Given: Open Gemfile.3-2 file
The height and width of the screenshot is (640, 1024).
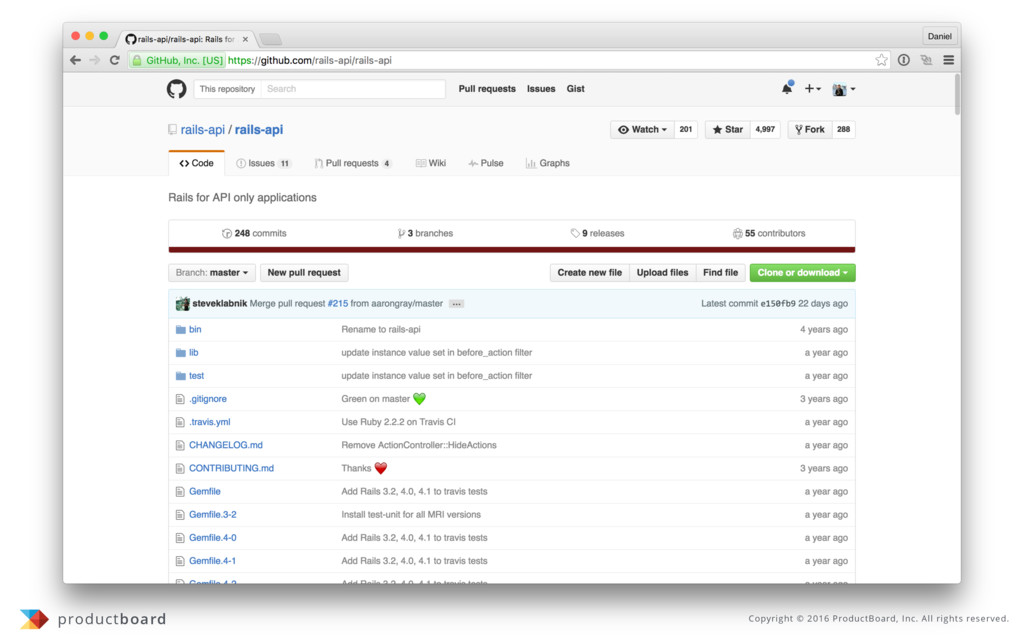Looking at the screenshot, I should 213,515.
